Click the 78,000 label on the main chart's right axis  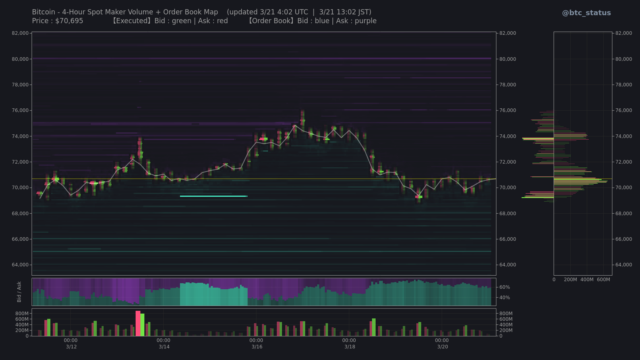[507, 85]
